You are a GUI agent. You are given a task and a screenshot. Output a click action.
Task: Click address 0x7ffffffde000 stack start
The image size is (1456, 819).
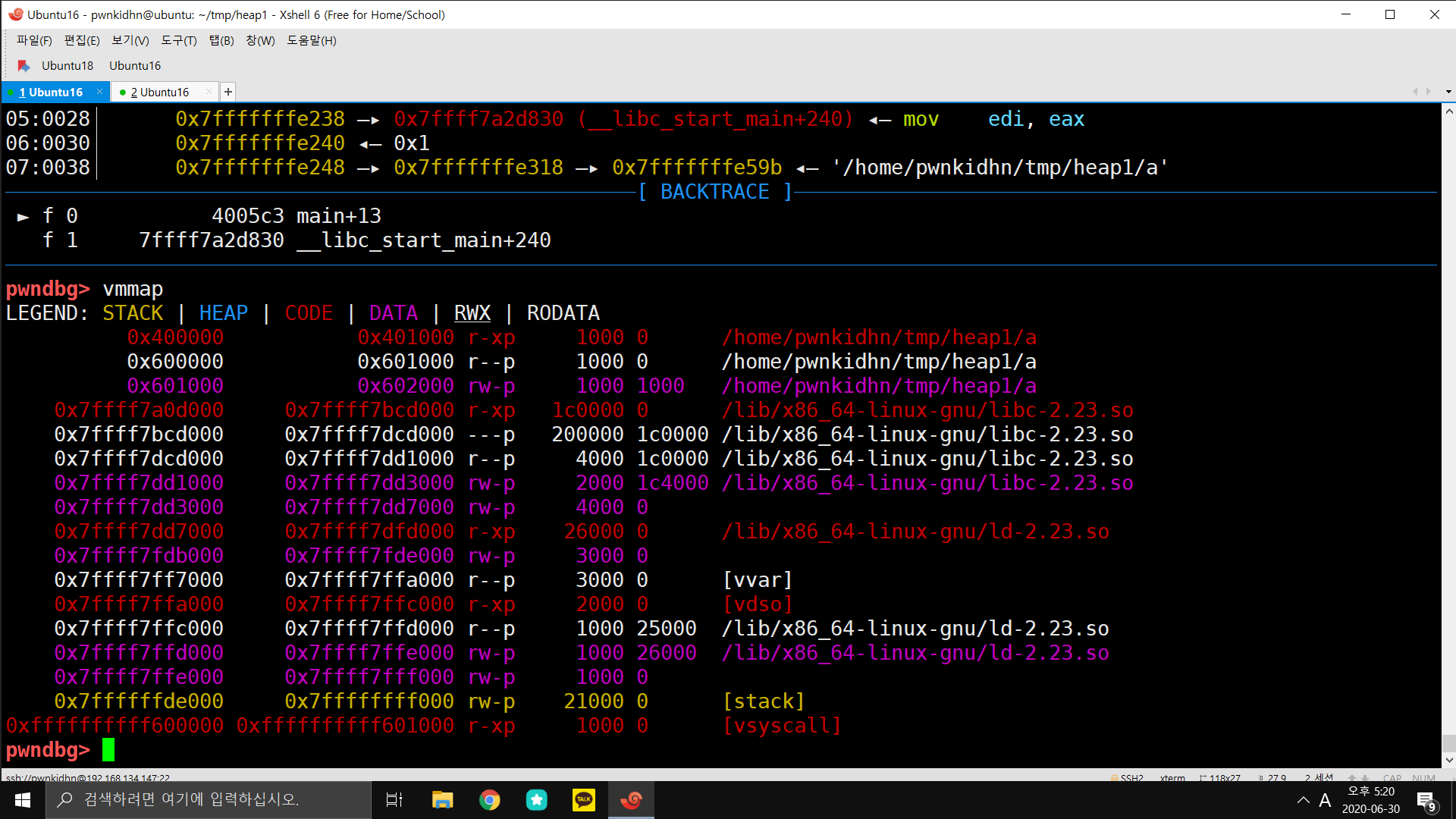139,701
